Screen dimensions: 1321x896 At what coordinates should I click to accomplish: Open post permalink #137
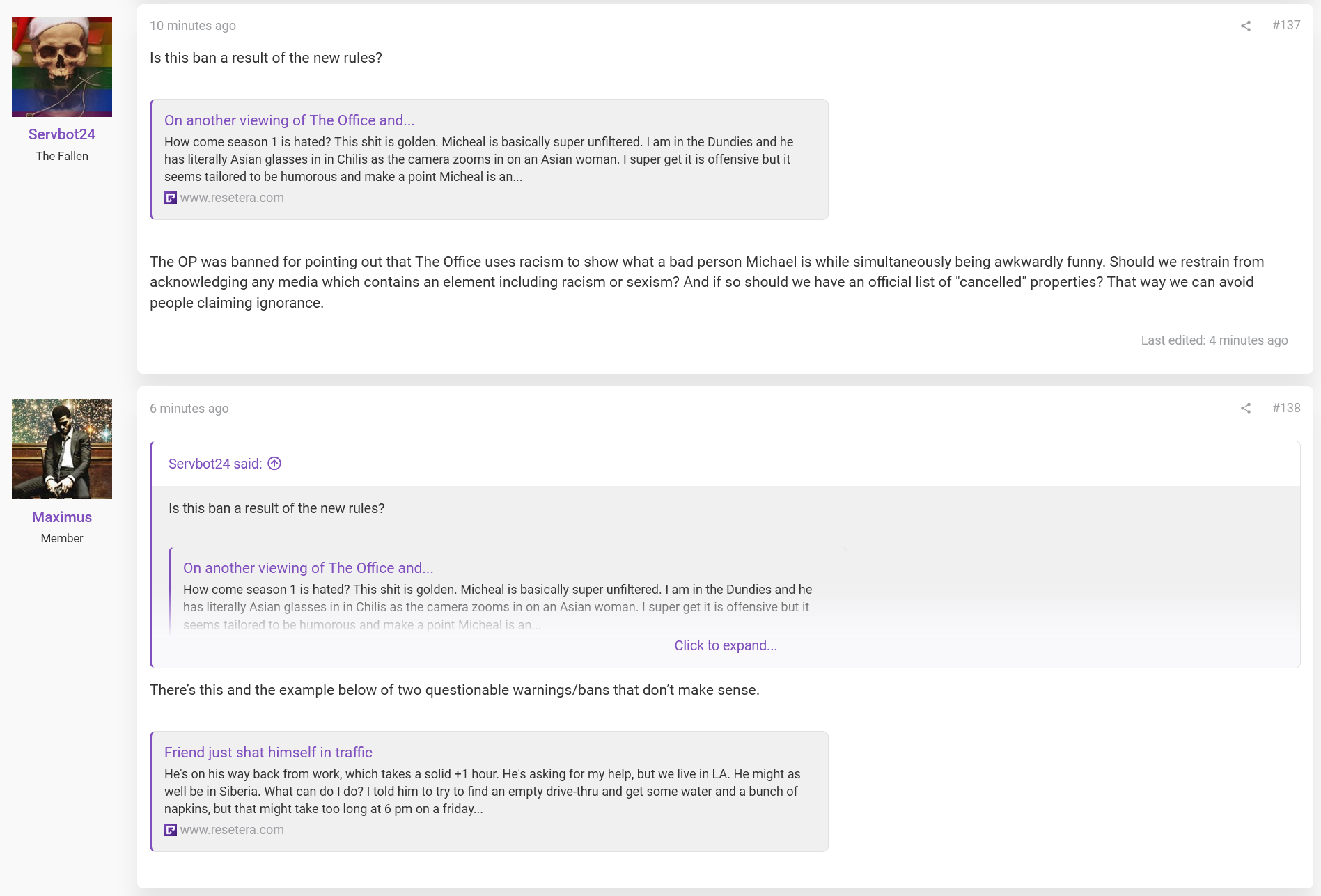tap(1286, 25)
